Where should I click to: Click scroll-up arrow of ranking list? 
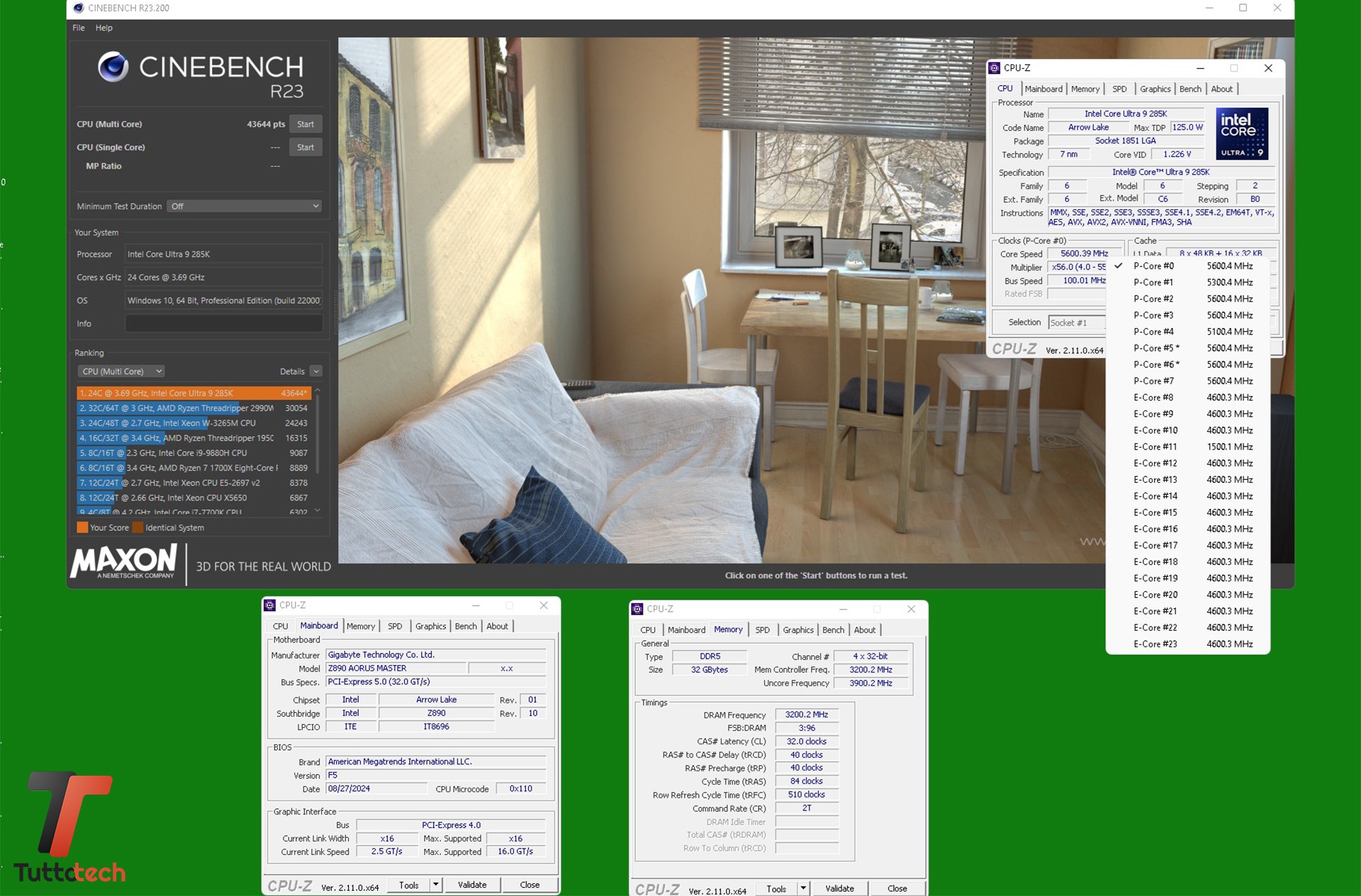(317, 390)
